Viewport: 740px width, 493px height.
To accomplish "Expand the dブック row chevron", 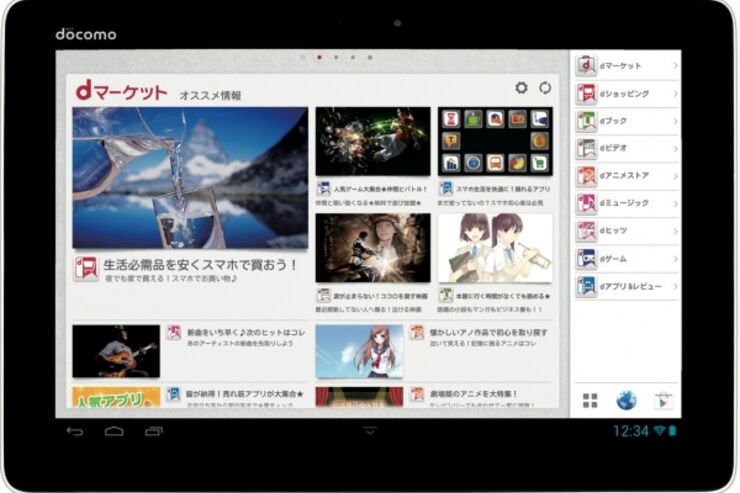I will [675, 121].
